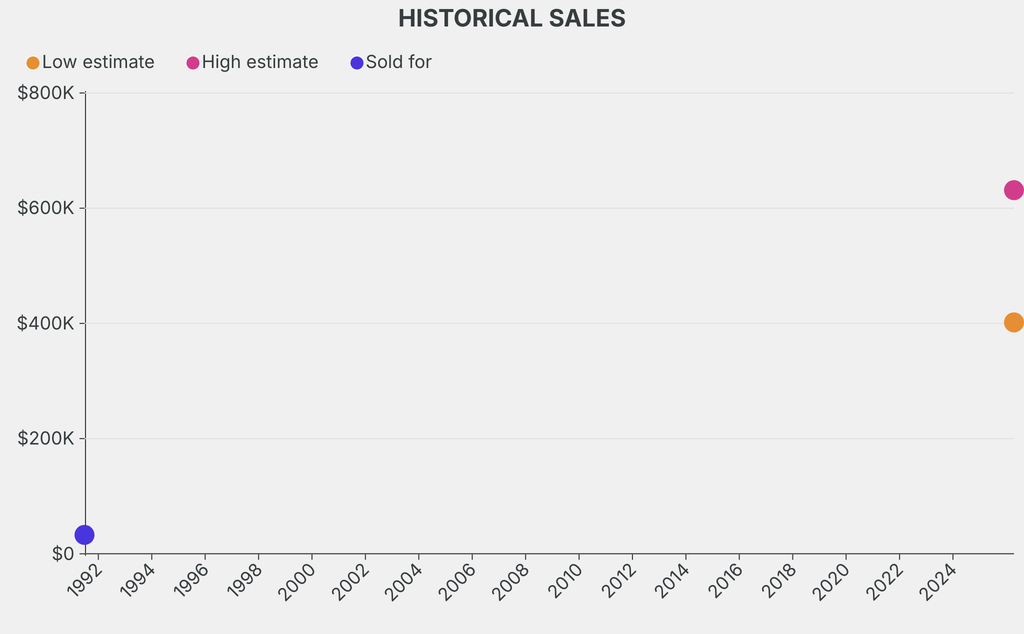Toggle the "Low estimate" legend label

[x=98, y=62]
